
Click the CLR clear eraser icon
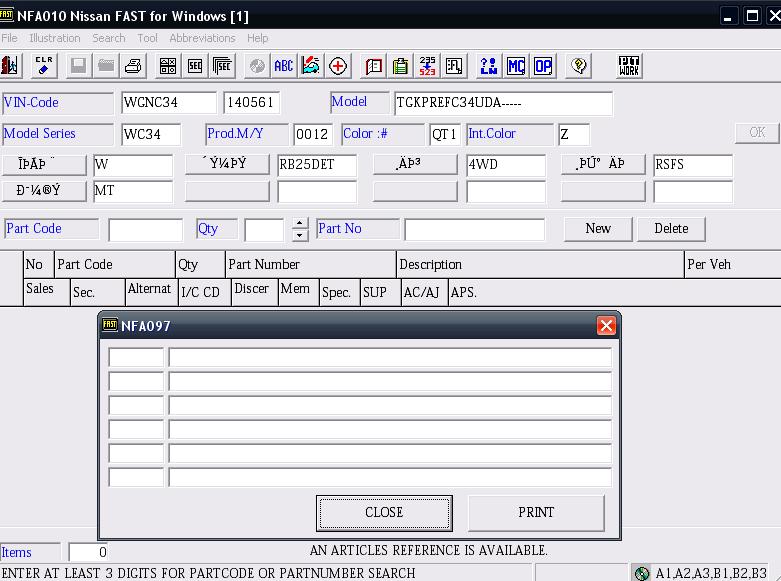44,66
